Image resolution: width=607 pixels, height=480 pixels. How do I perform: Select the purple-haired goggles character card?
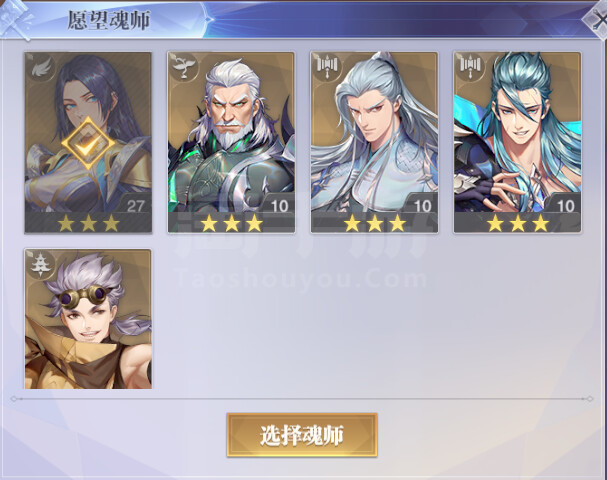coord(88,319)
